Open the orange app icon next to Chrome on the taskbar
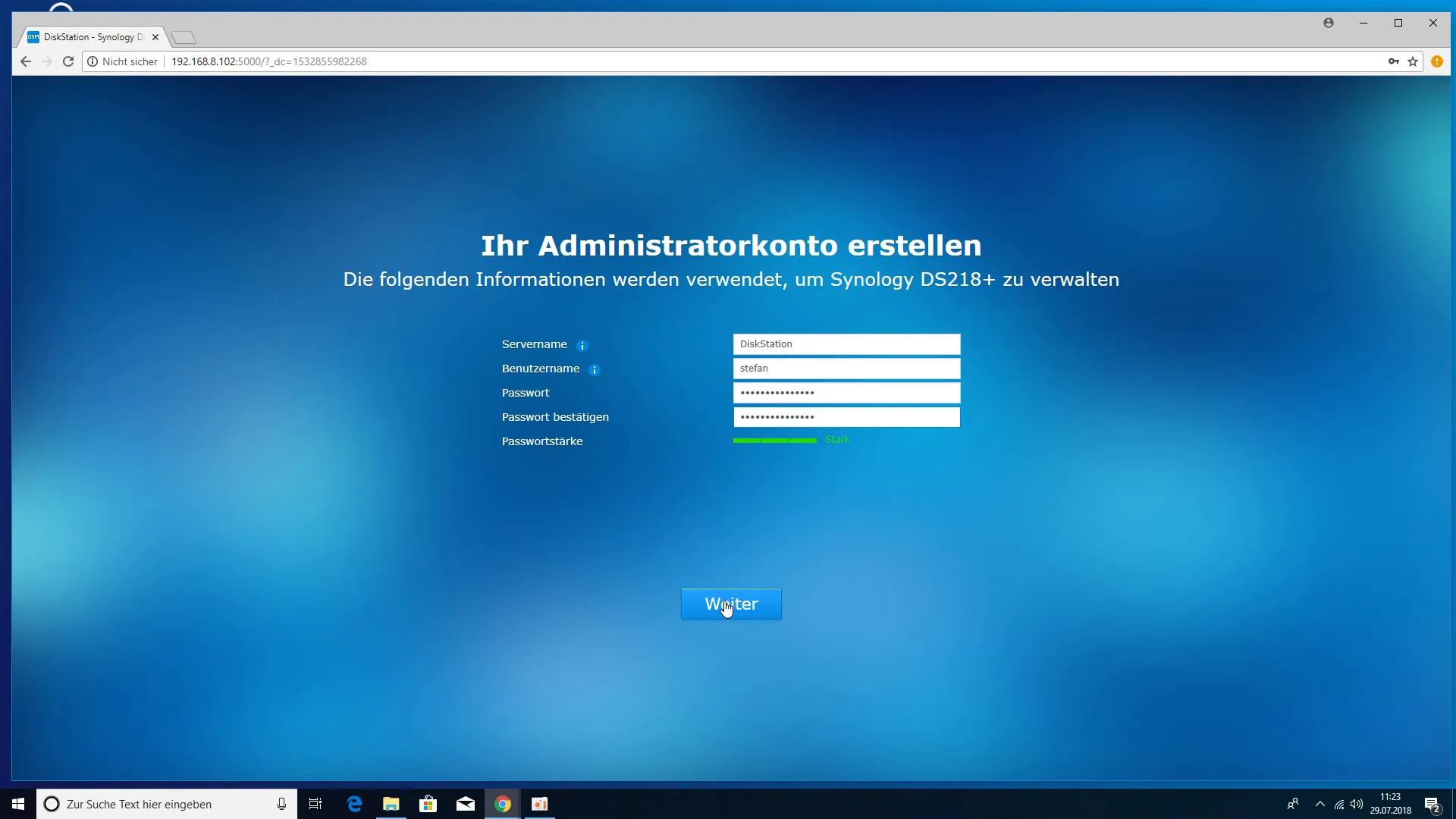The width and height of the screenshot is (1456, 819). 540,804
